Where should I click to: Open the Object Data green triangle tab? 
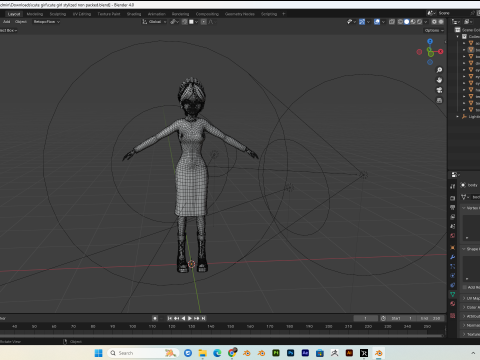point(452,294)
